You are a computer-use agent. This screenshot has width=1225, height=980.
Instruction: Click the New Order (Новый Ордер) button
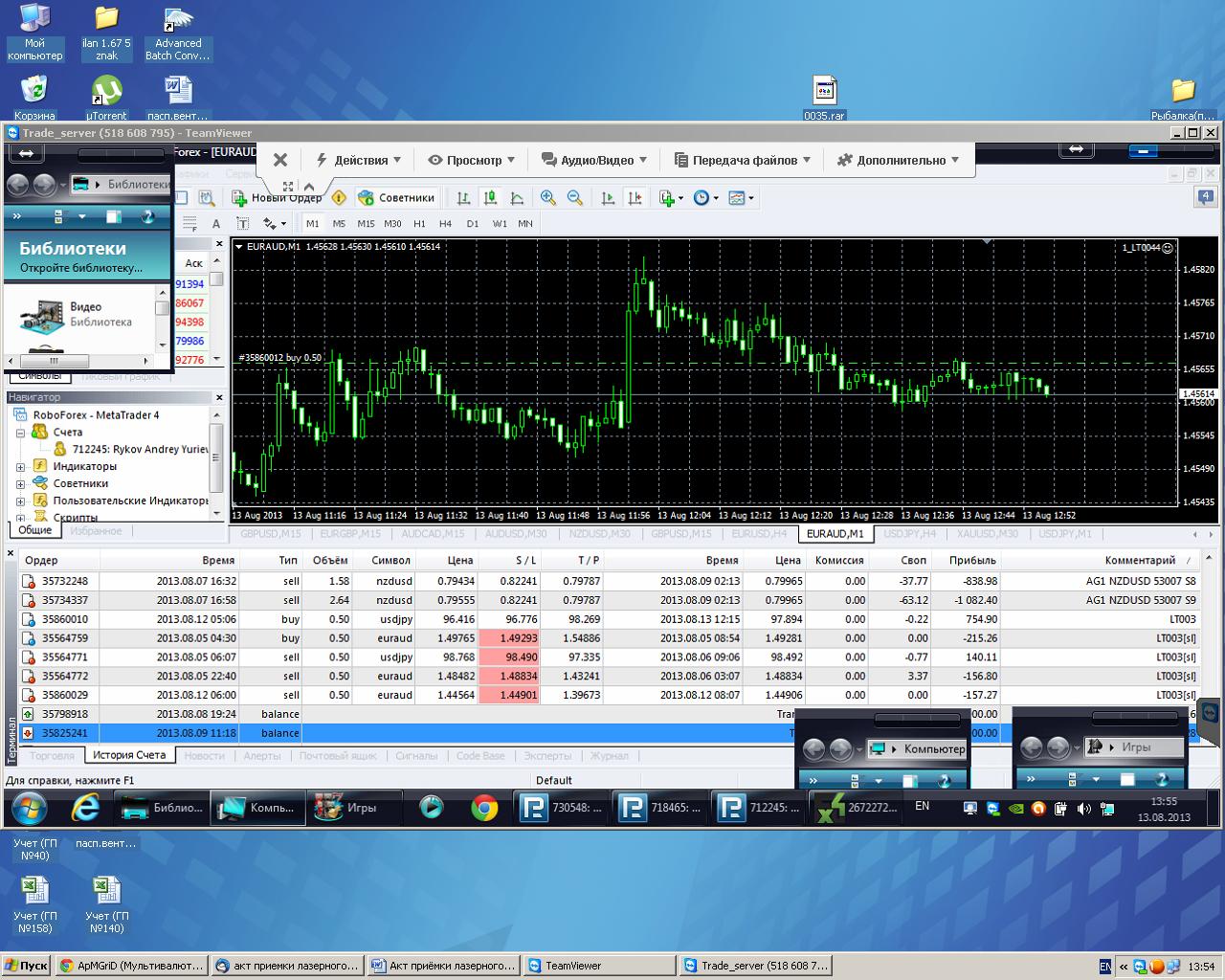tap(277, 198)
